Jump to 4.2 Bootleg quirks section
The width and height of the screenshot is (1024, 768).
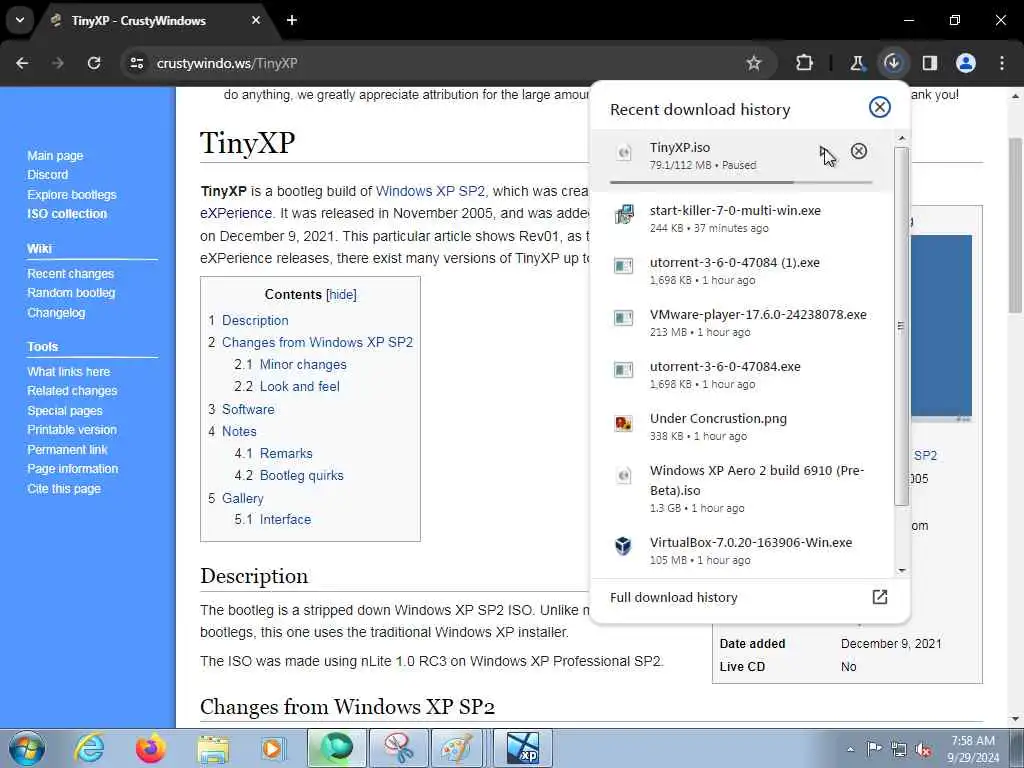click(x=301, y=475)
